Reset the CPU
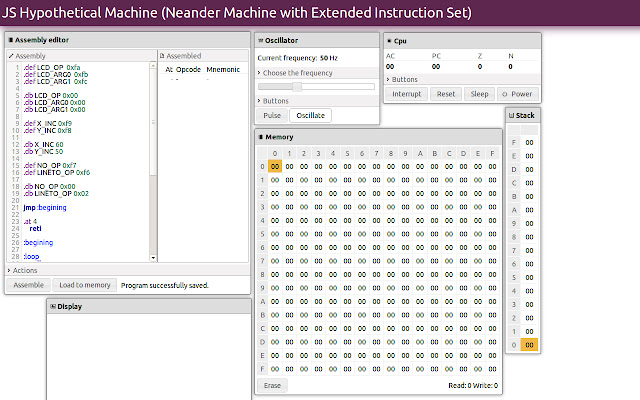Image resolution: width=640 pixels, height=400 pixels. pyautogui.click(x=446, y=94)
